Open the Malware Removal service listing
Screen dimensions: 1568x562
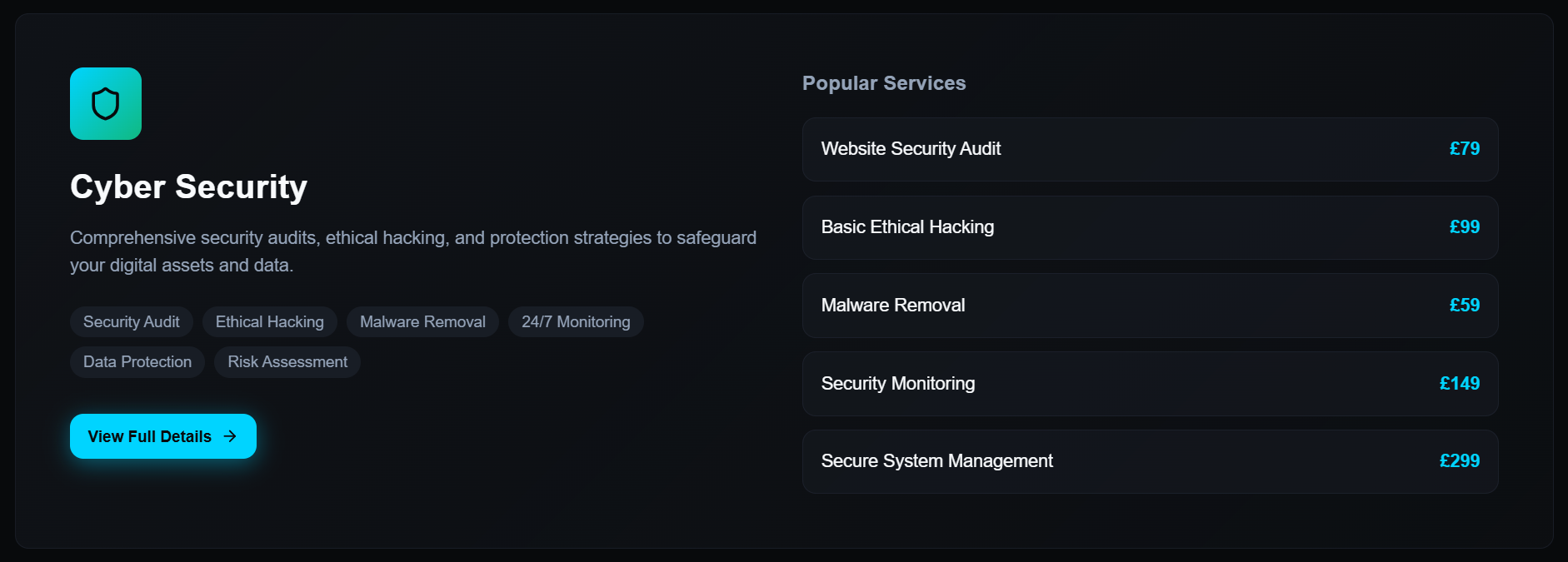coord(1150,306)
